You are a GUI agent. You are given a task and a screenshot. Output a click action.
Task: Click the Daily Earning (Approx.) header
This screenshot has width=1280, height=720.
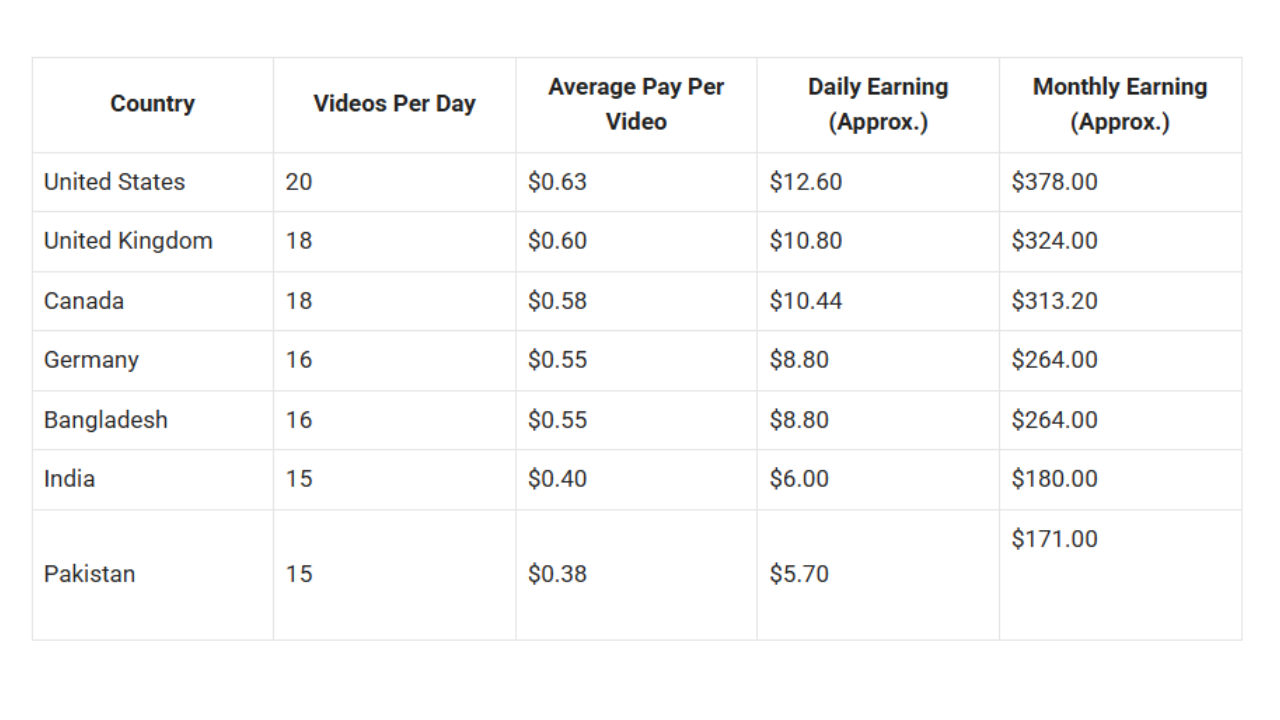pyautogui.click(x=878, y=104)
